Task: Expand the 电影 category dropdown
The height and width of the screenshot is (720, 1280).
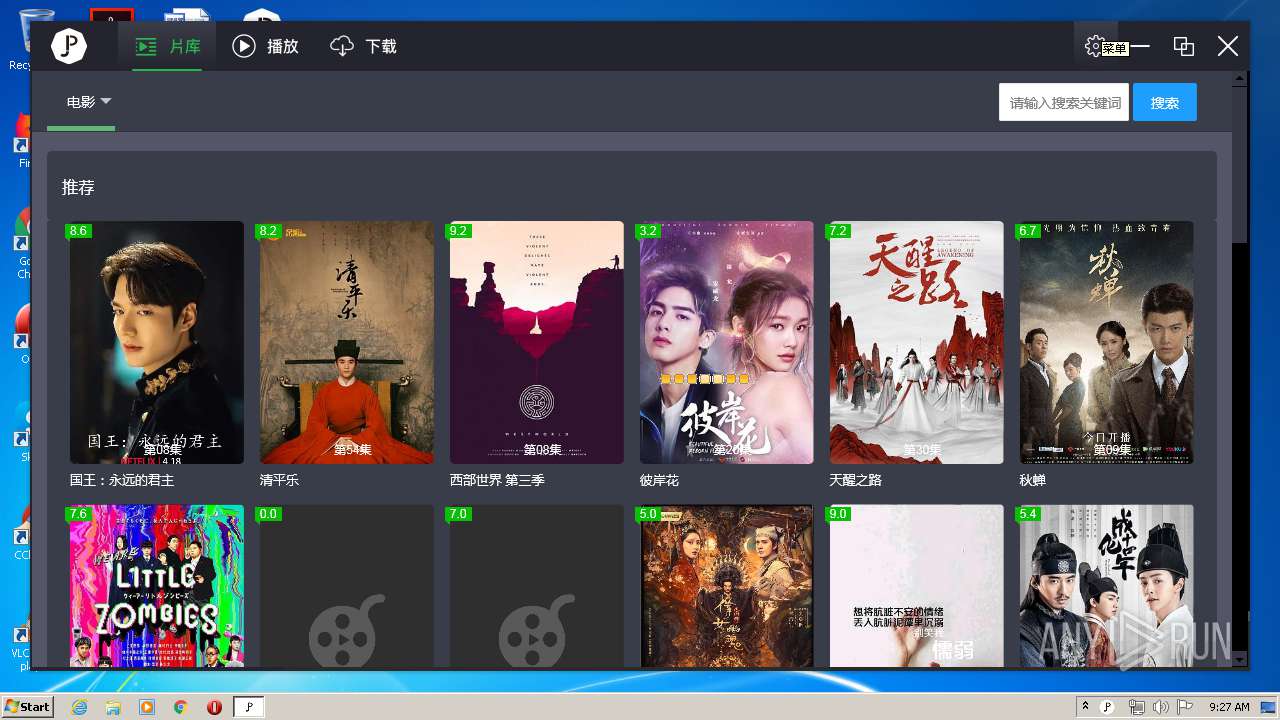Action: point(89,102)
